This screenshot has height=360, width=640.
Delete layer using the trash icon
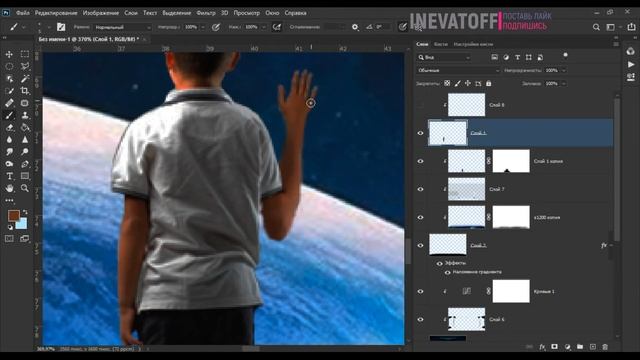point(605,347)
